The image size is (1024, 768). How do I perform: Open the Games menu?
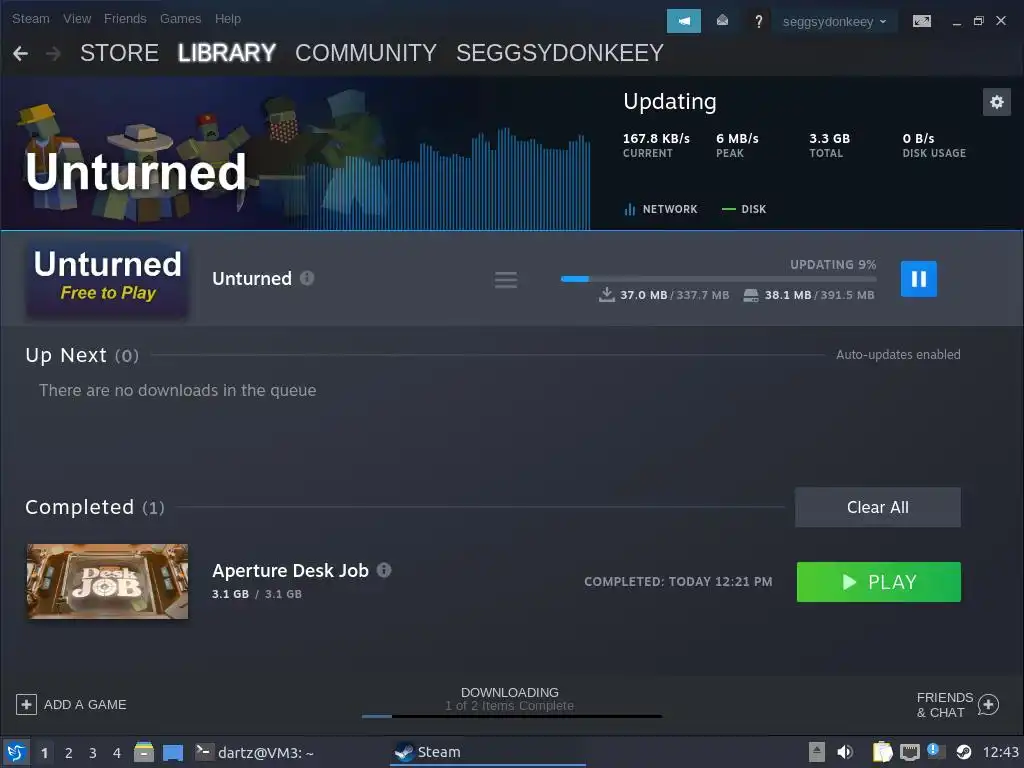(x=180, y=19)
